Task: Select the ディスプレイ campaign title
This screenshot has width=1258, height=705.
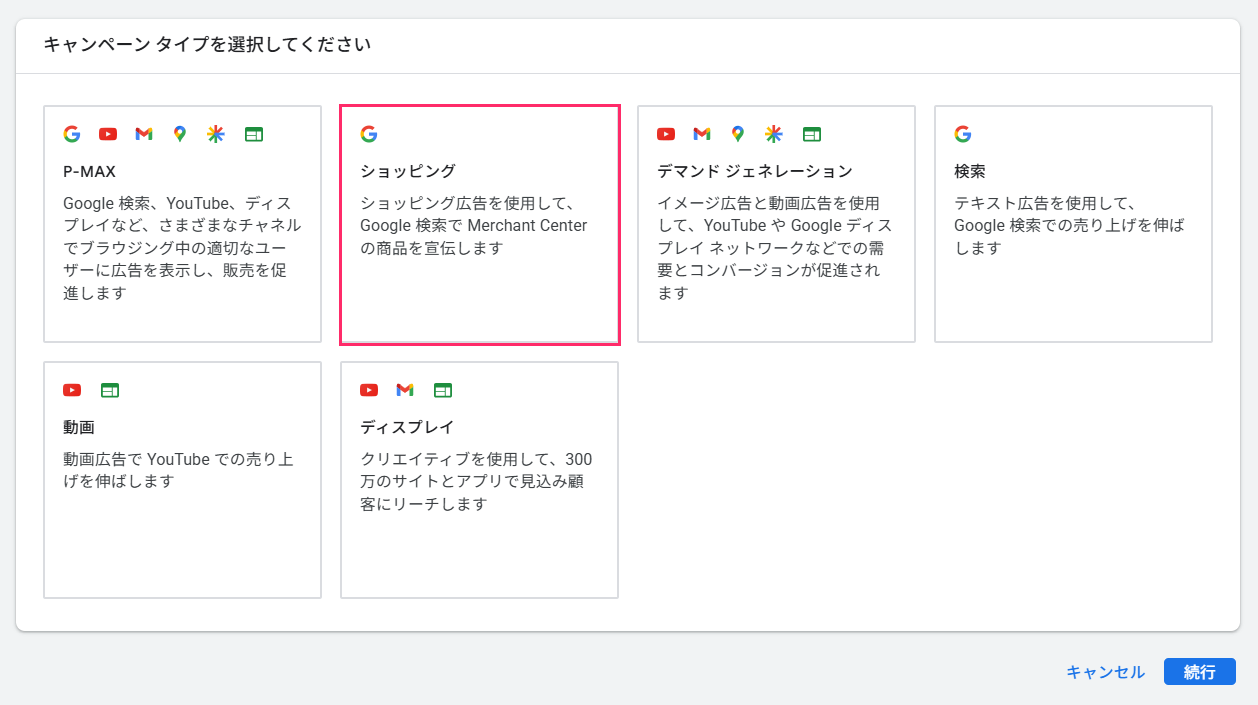Action: point(407,428)
